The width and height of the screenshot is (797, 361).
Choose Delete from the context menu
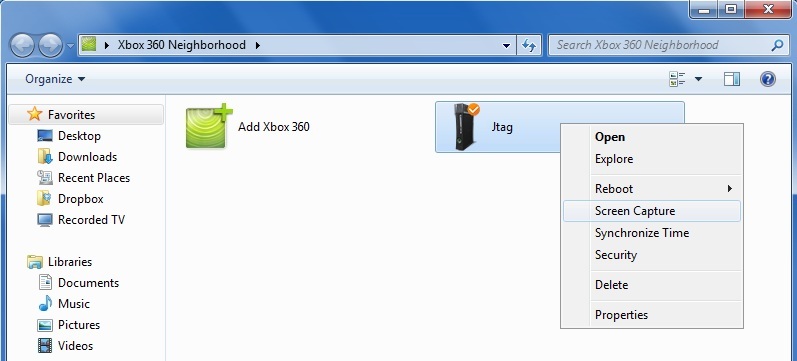(652, 285)
